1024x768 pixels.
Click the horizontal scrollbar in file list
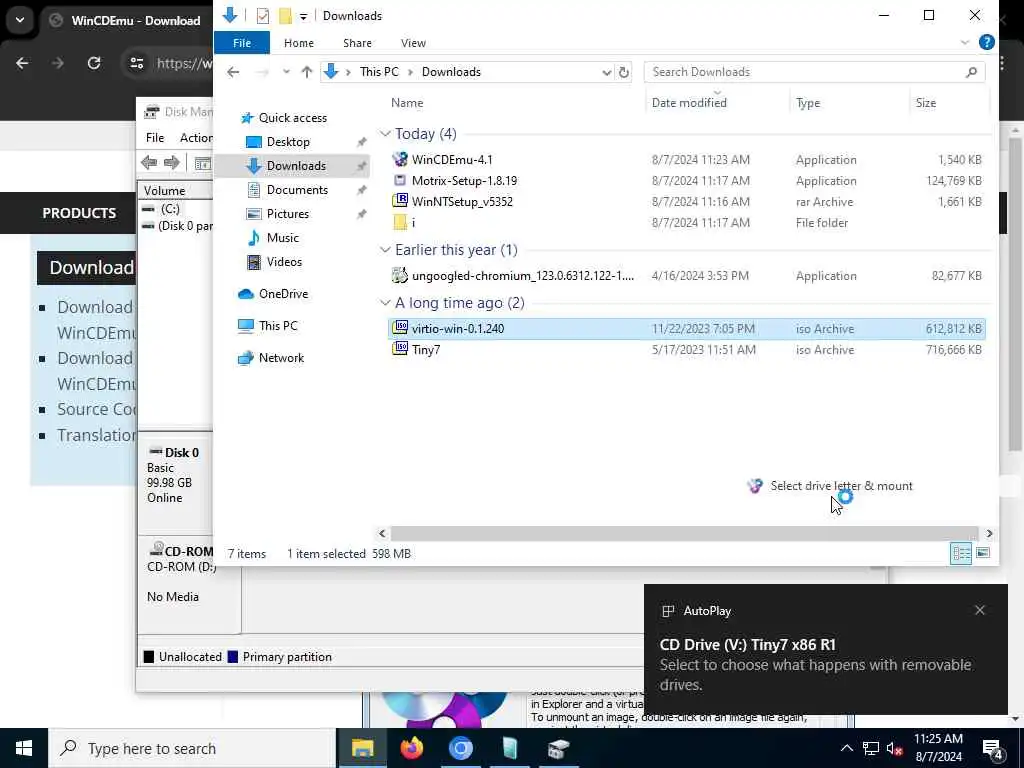point(684,534)
